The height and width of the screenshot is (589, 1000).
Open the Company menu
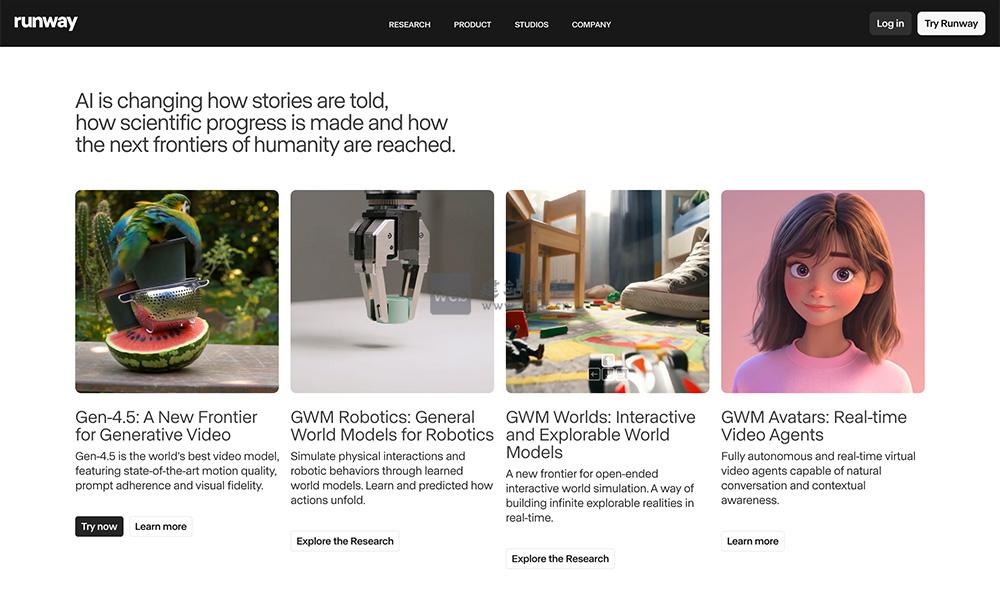(591, 24)
